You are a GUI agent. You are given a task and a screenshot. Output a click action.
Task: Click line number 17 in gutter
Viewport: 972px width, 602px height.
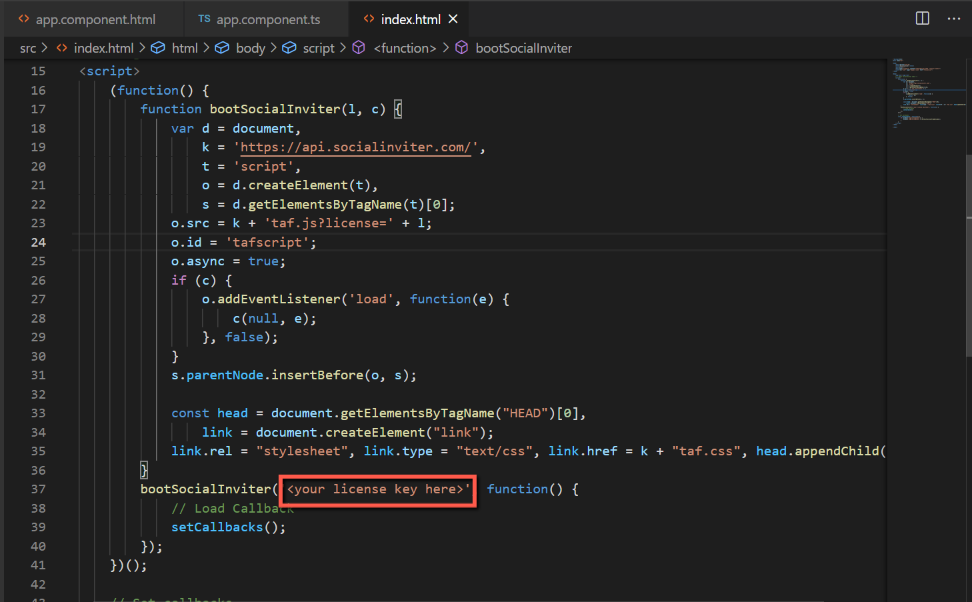pyautogui.click(x=38, y=109)
